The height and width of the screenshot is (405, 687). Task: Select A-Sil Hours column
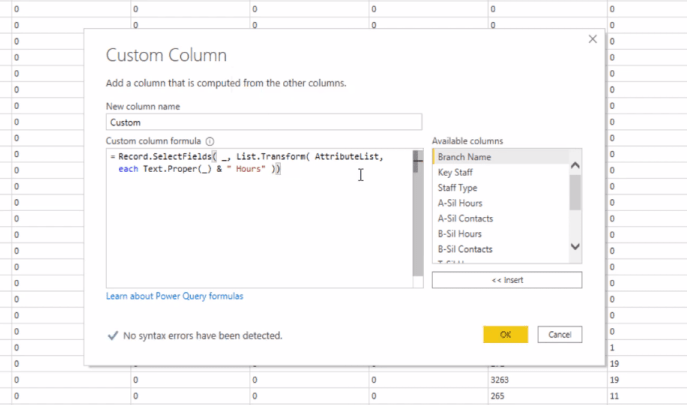[x=500, y=203]
